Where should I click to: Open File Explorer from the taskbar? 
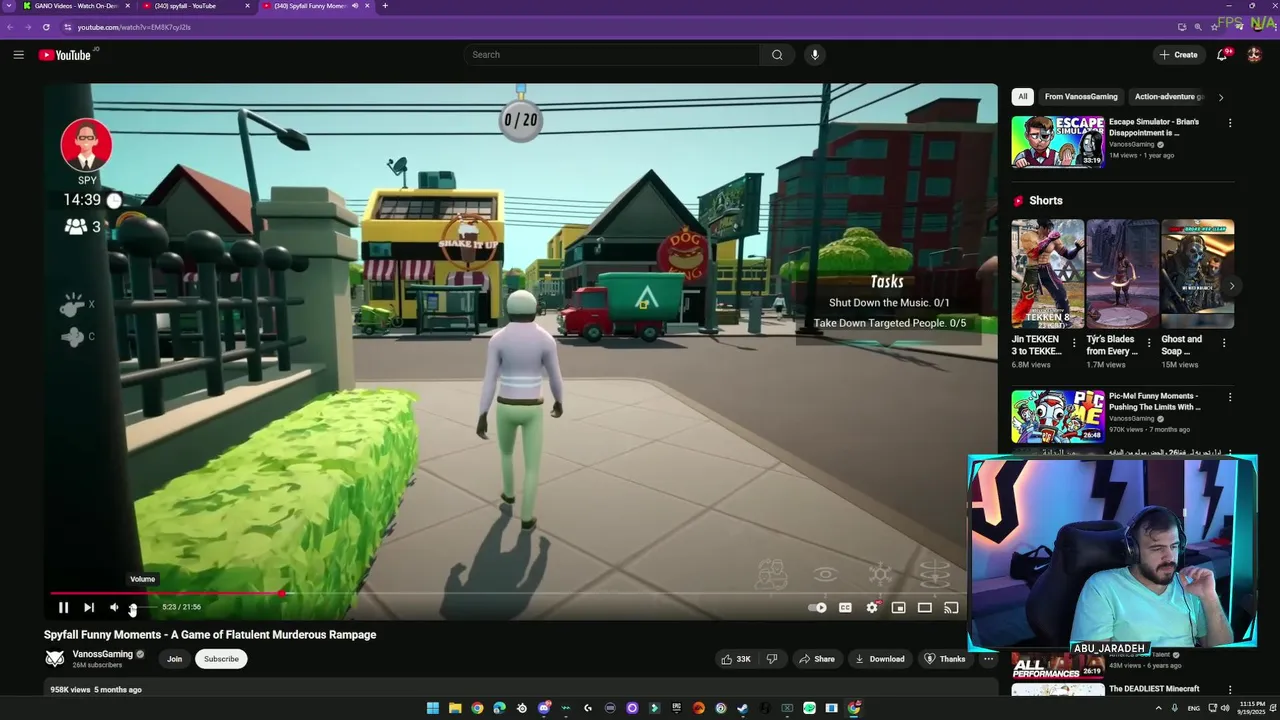tap(455, 708)
